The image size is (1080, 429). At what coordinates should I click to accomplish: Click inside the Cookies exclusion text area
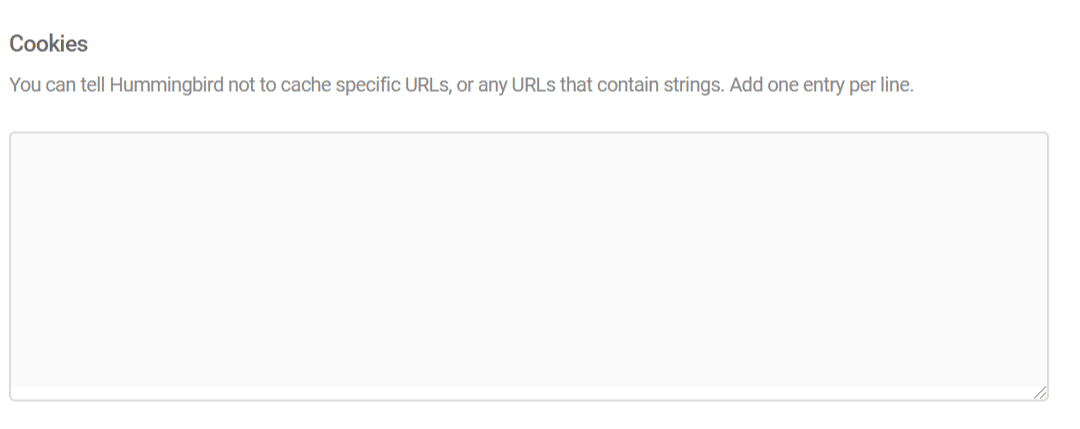(x=528, y=266)
